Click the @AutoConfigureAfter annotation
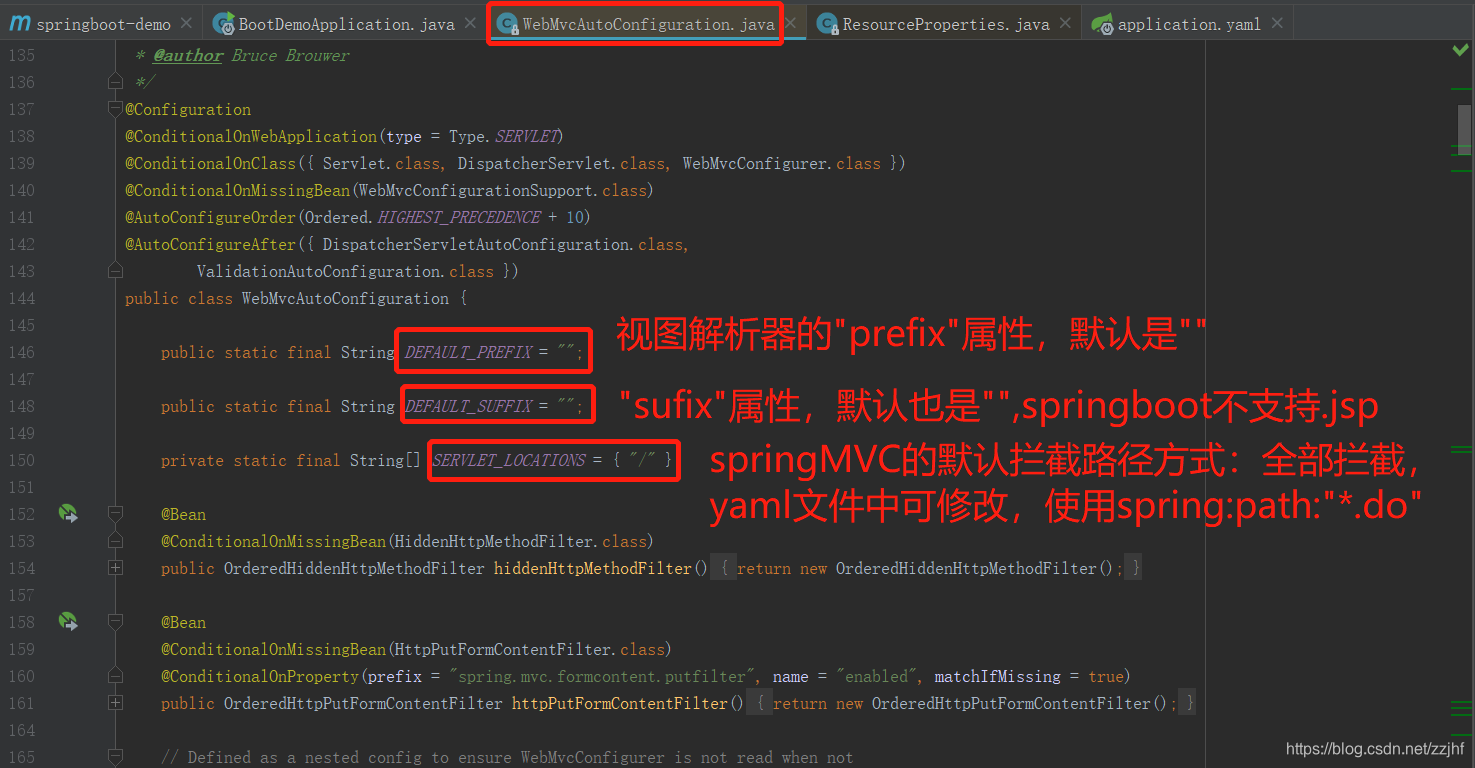The image size is (1475, 768). [x=211, y=244]
